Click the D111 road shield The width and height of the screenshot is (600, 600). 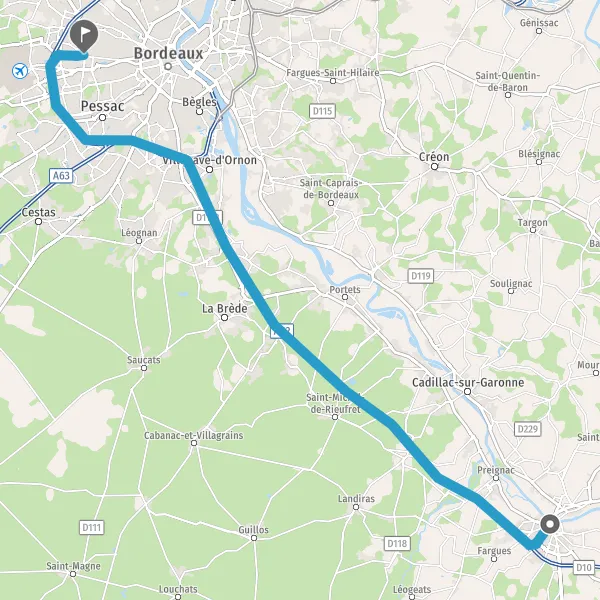(x=92, y=528)
